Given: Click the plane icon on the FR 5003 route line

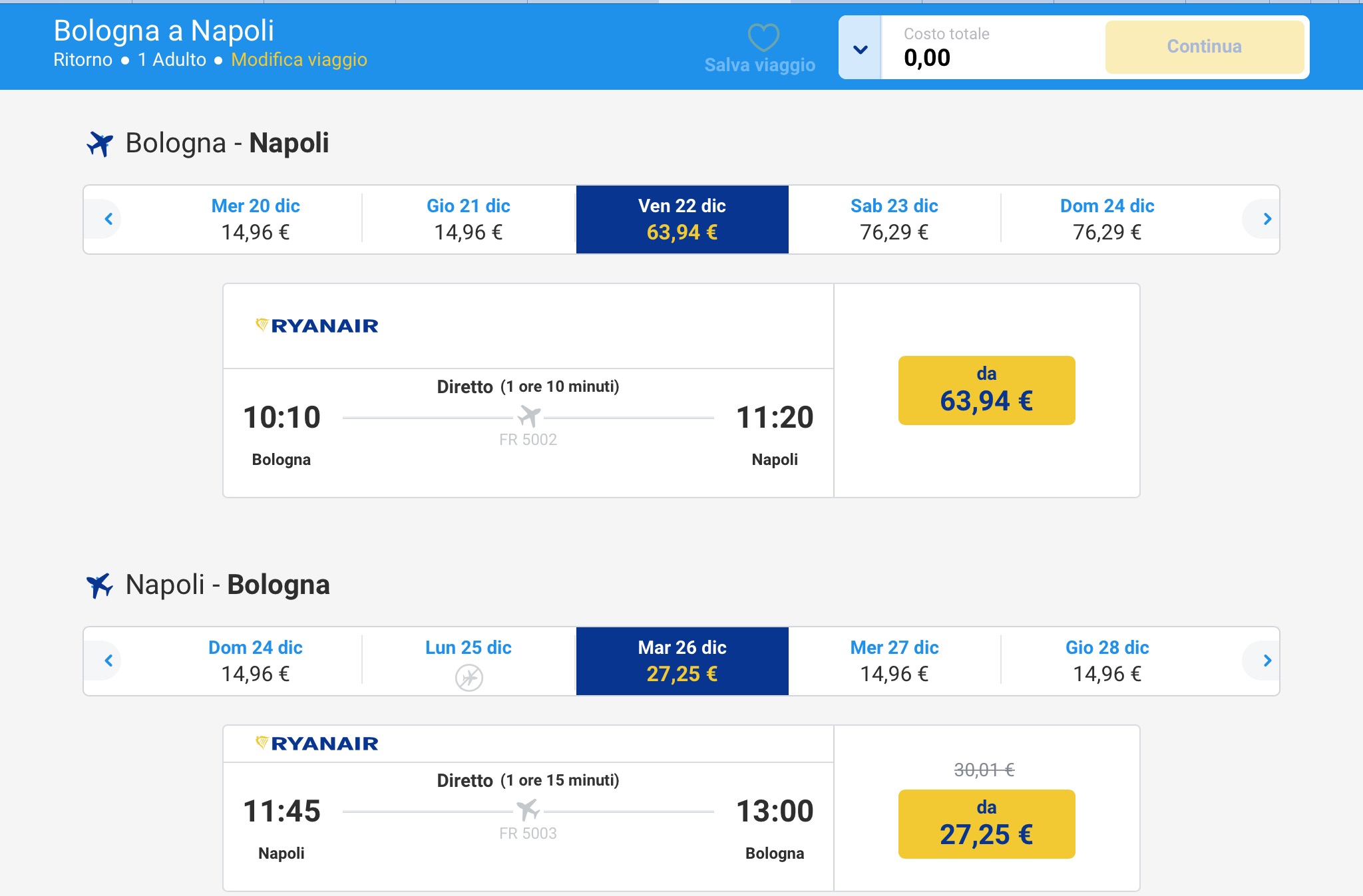Looking at the screenshot, I should pyautogui.click(x=528, y=810).
